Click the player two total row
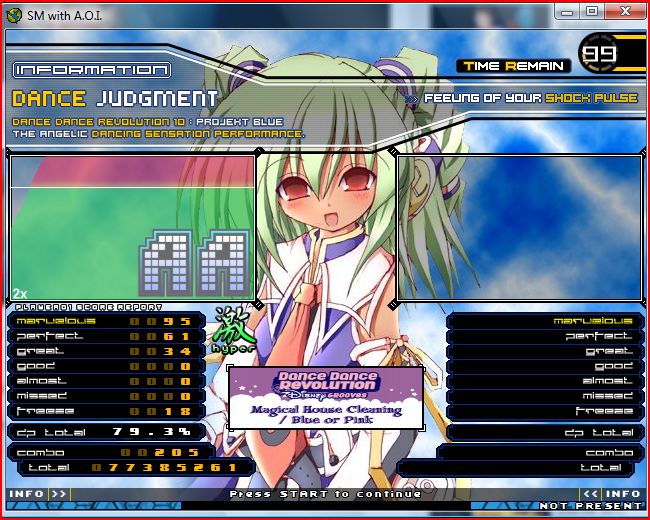This screenshot has height=520, width=650. (x=516, y=468)
